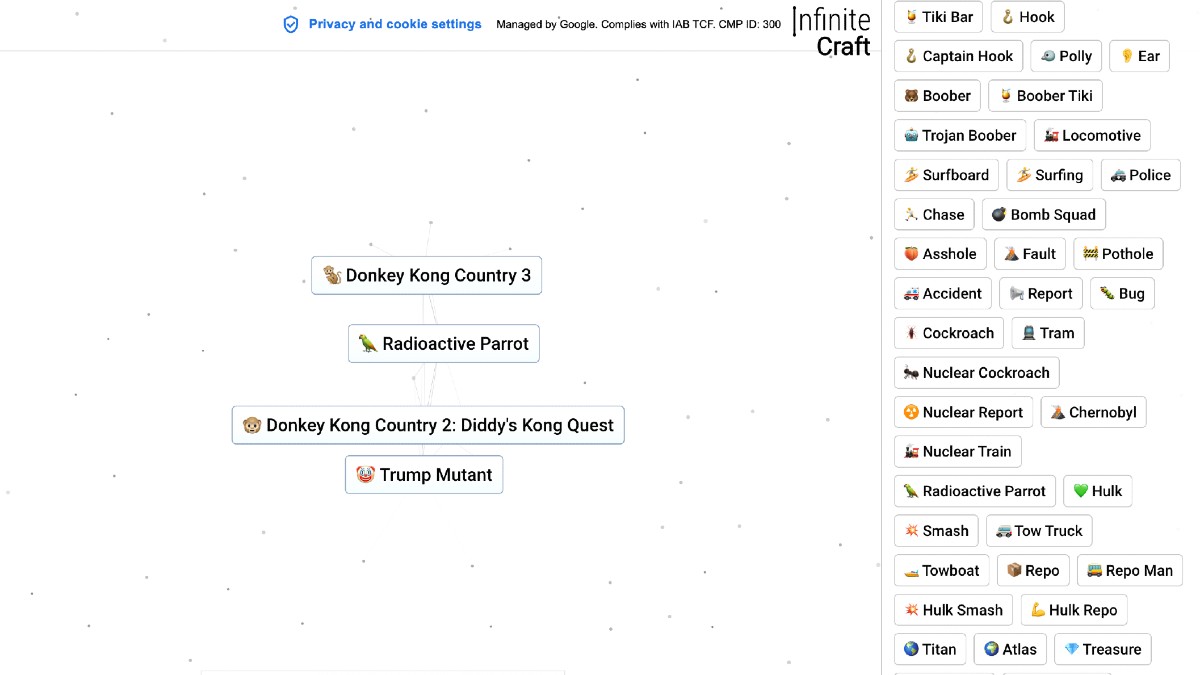Viewport: 1200px width, 675px height.
Task: Select the Trojan Boober element
Action: click(x=959, y=135)
